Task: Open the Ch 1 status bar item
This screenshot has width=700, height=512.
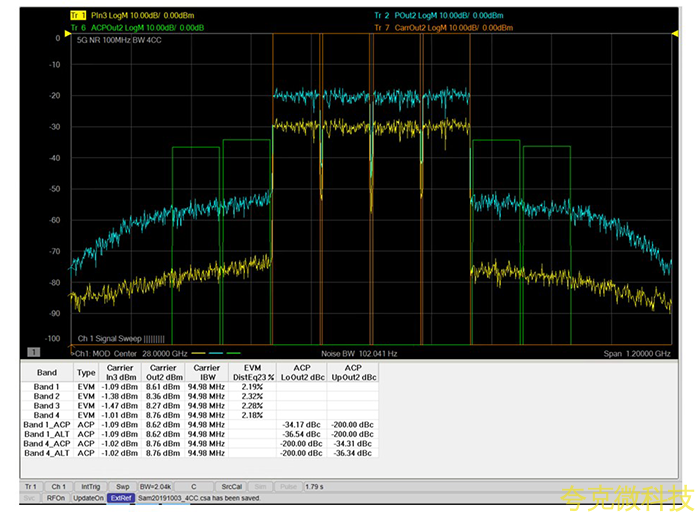Action: tap(59, 485)
